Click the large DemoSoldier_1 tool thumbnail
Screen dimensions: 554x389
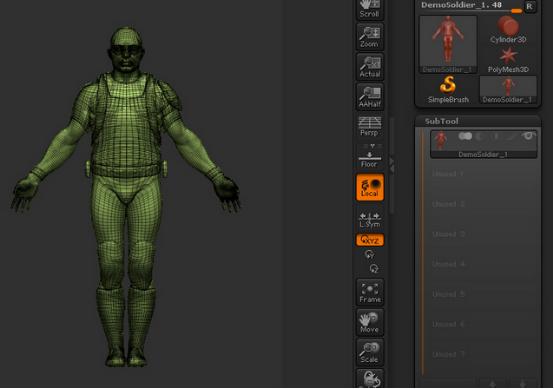coord(448,44)
